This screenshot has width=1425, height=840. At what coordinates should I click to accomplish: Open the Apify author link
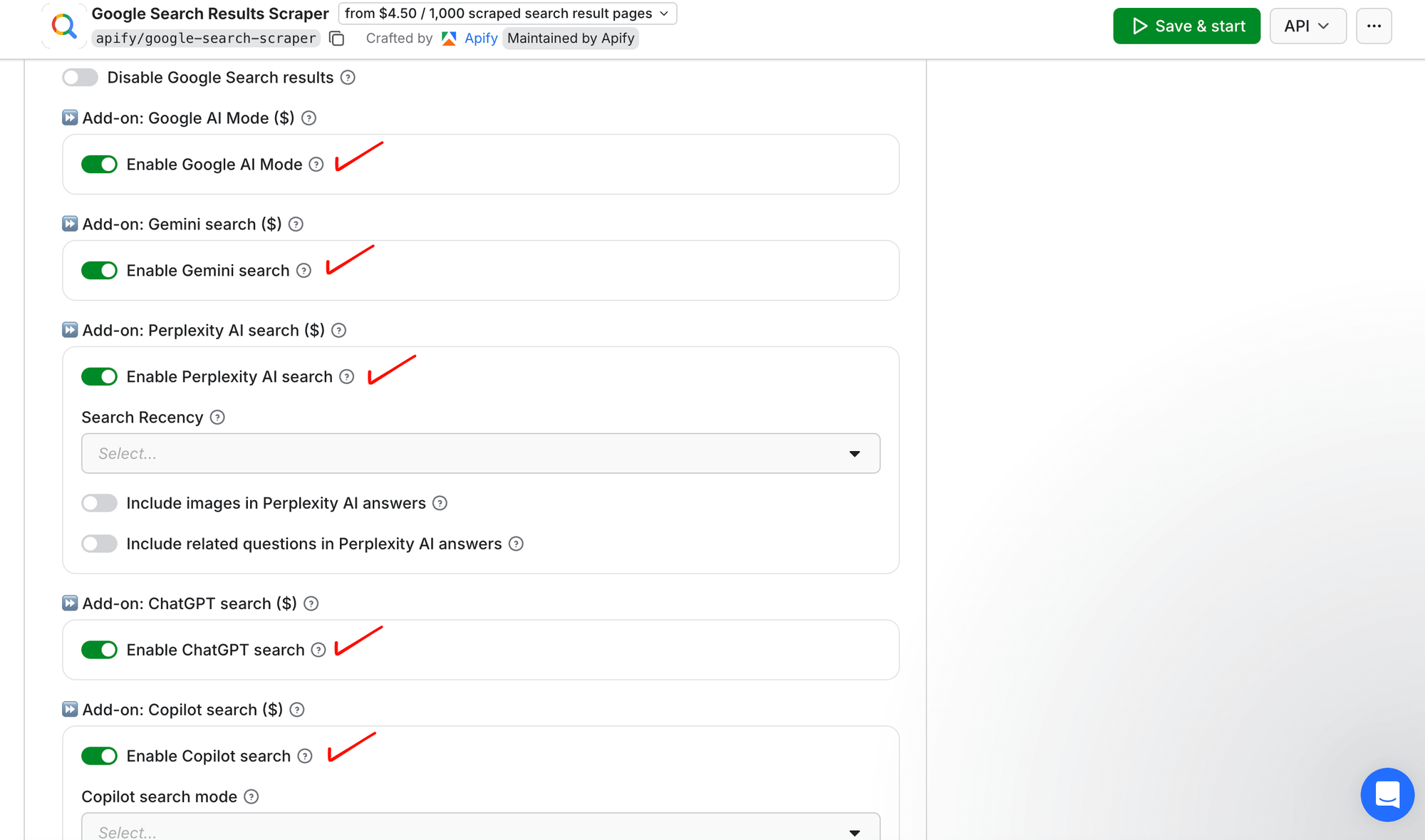pyautogui.click(x=481, y=38)
